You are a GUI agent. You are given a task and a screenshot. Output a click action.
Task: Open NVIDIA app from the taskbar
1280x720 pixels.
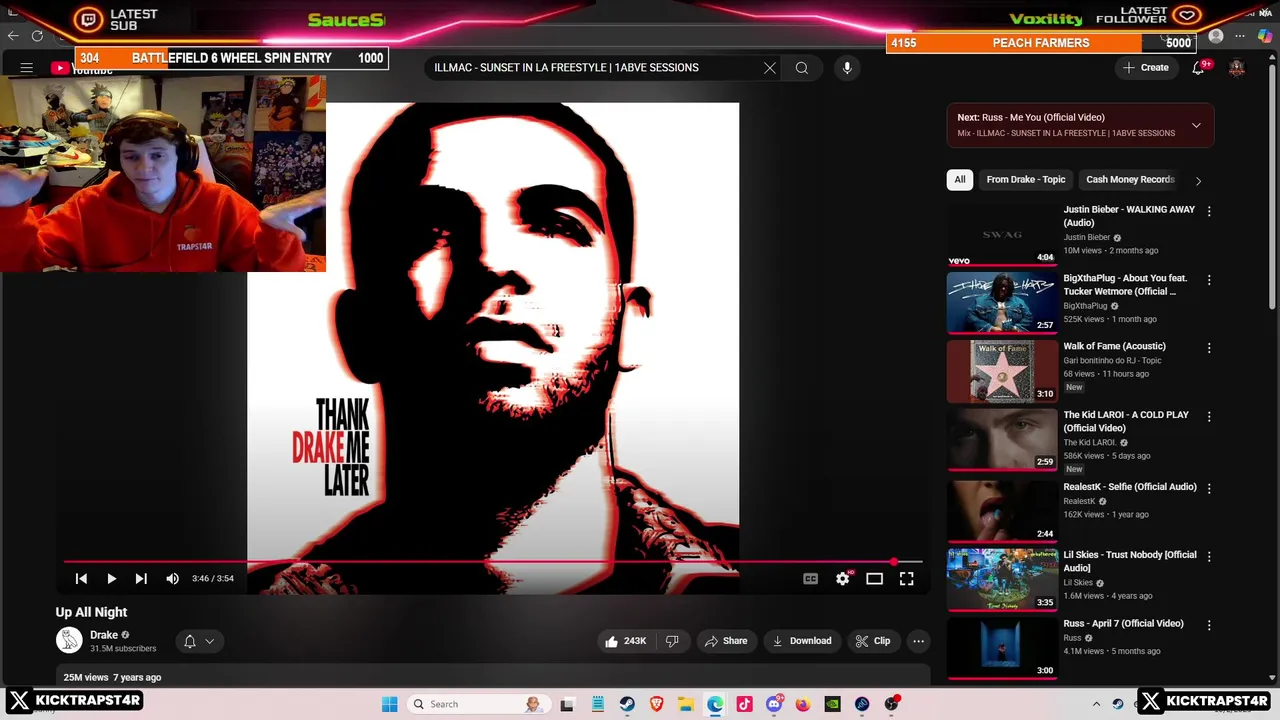tap(832, 704)
